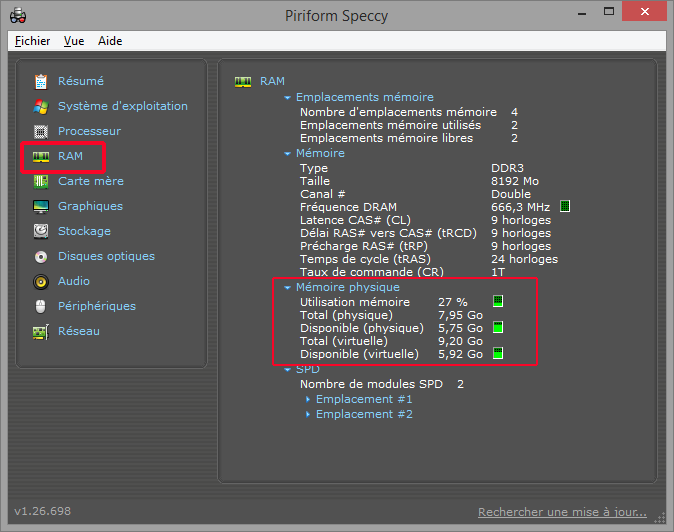The image size is (674, 532).
Task: Select the Stockage hard drive icon
Action: pos(41,231)
